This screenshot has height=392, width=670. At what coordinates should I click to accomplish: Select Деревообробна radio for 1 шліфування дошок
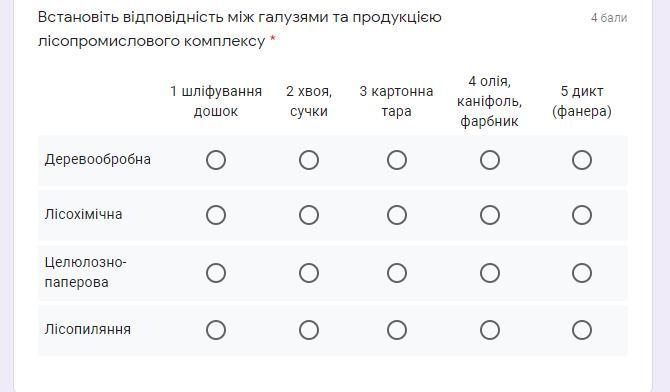[216, 160]
